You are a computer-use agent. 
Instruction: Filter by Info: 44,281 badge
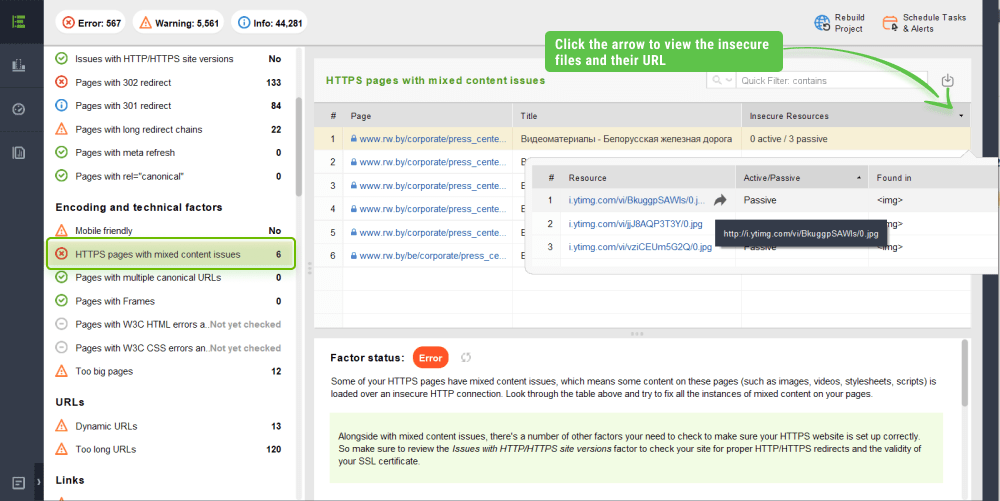pos(269,23)
